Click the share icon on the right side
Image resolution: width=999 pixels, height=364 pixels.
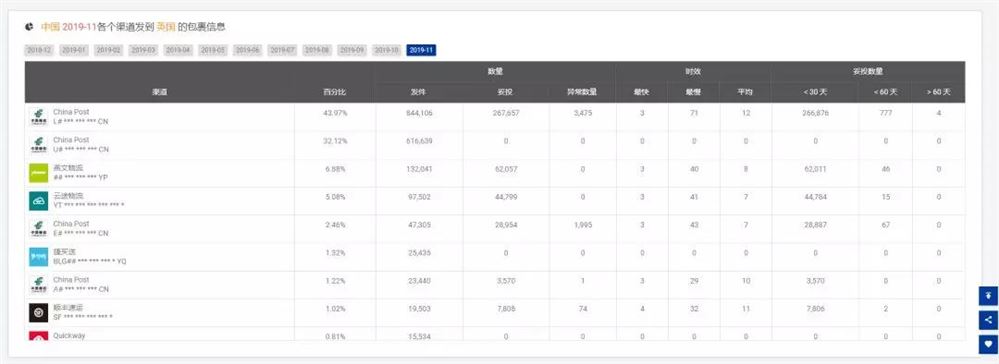[988, 320]
